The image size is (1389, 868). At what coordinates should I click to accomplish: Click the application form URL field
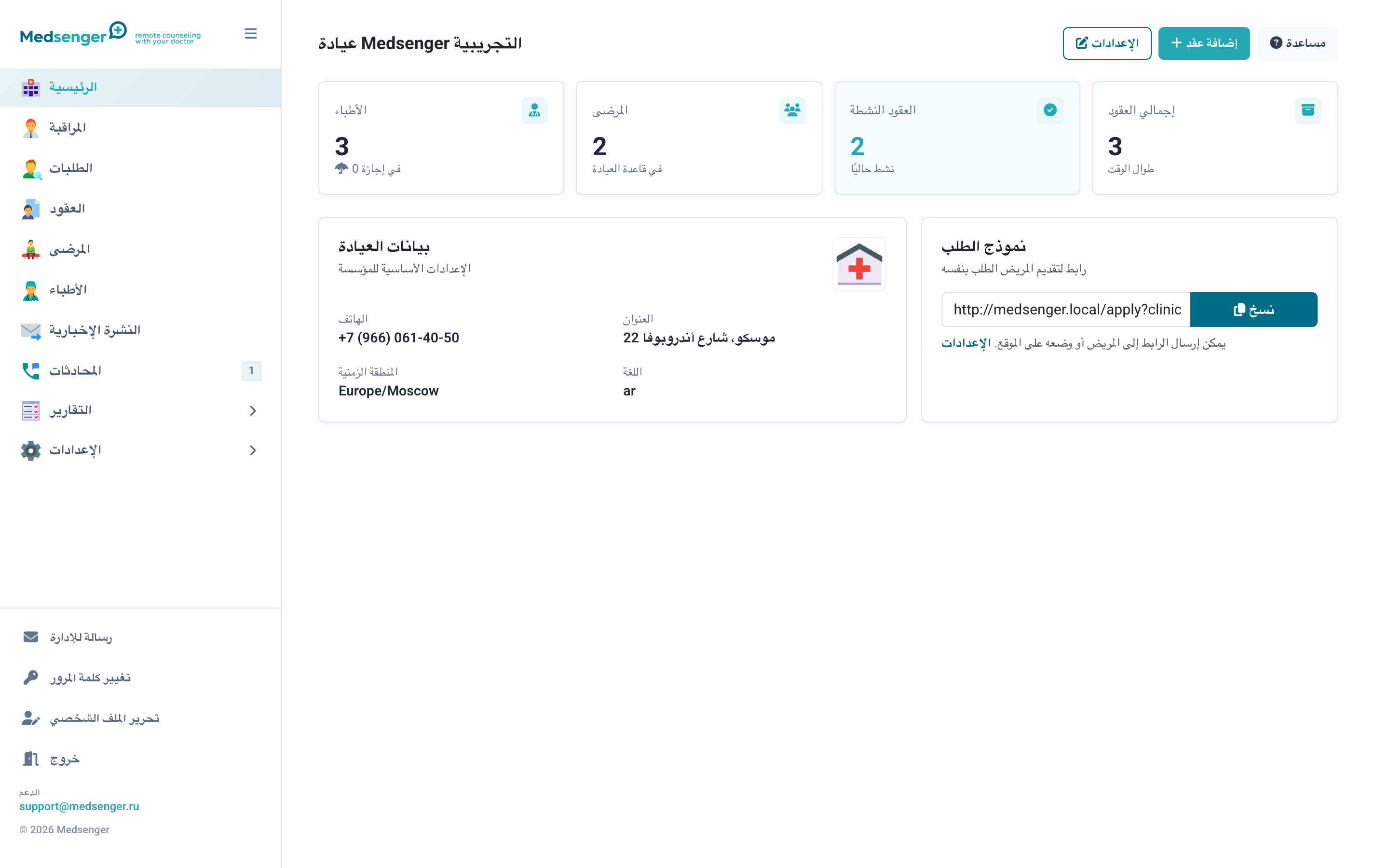[x=1066, y=310]
